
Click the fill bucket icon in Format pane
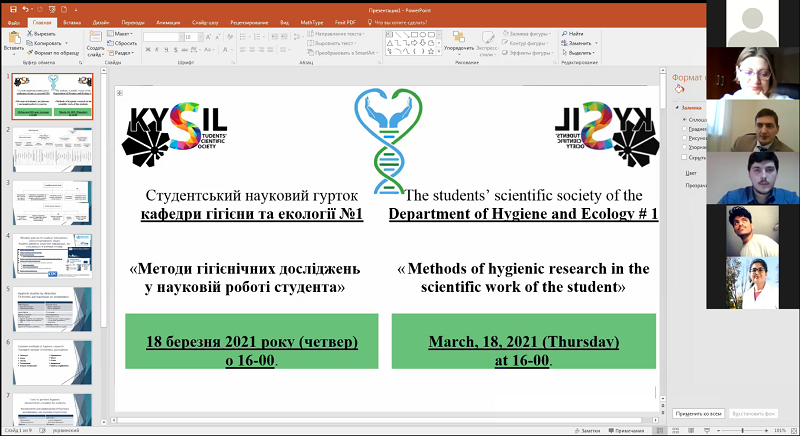pyautogui.click(x=679, y=89)
